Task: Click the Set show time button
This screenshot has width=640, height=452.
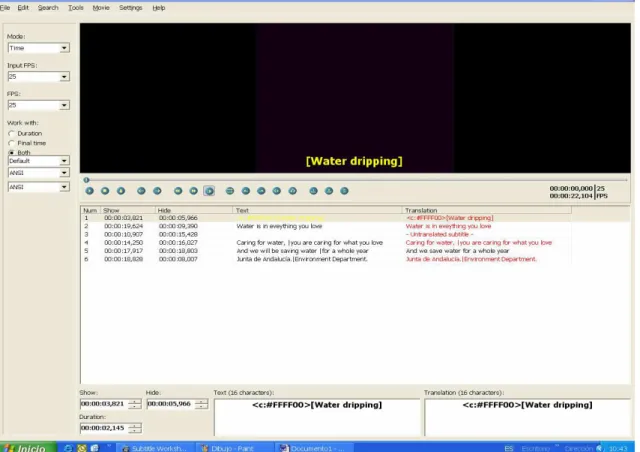Action: point(246,191)
